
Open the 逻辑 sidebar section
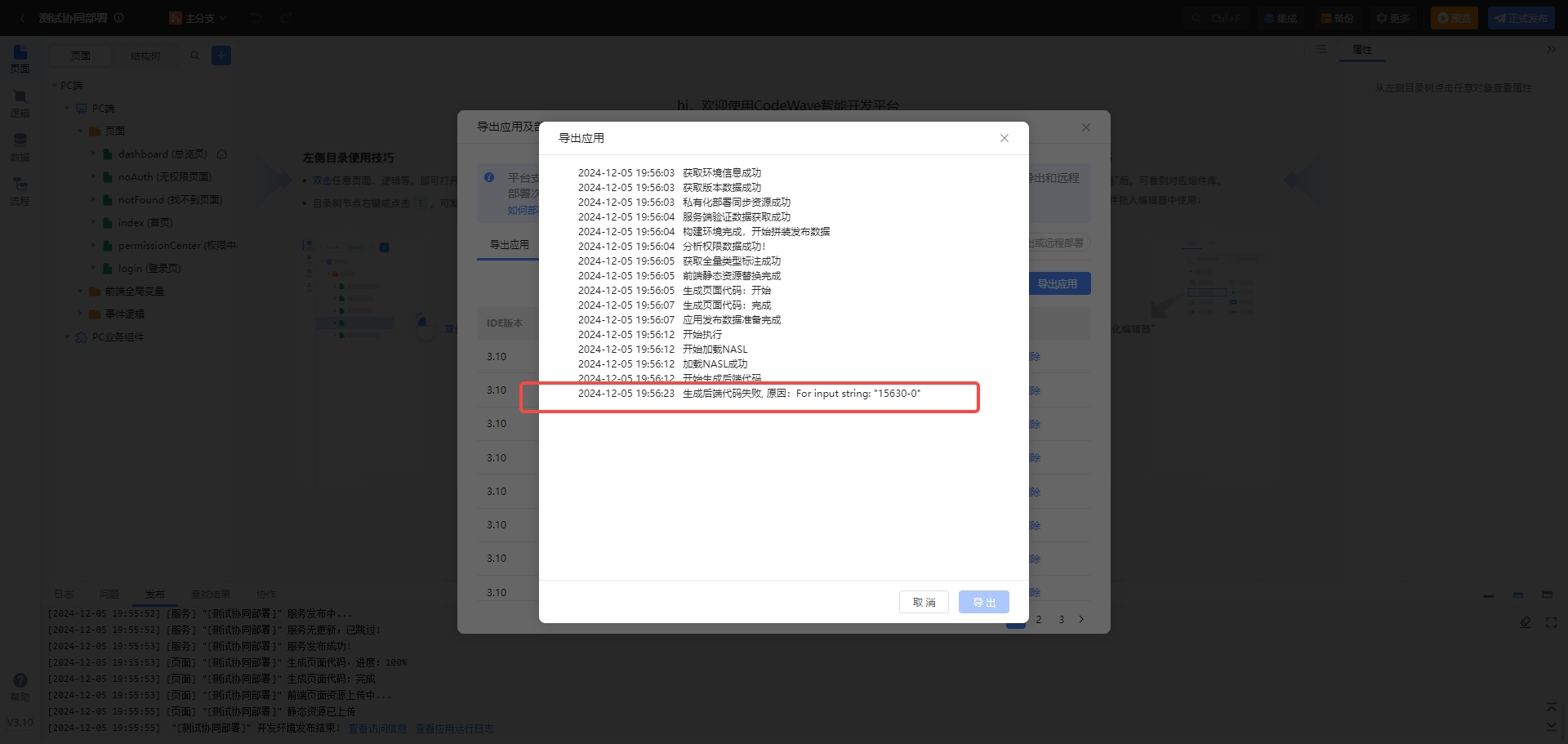click(x=20, y=104)
